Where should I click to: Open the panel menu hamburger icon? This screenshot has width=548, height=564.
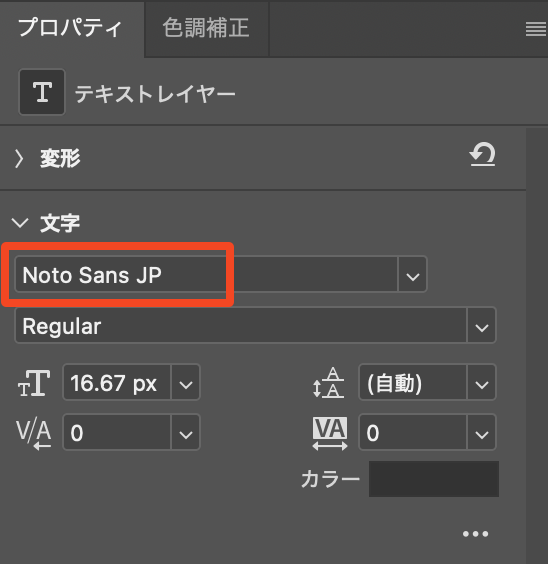pyautogui.click(x=536, y=29)
